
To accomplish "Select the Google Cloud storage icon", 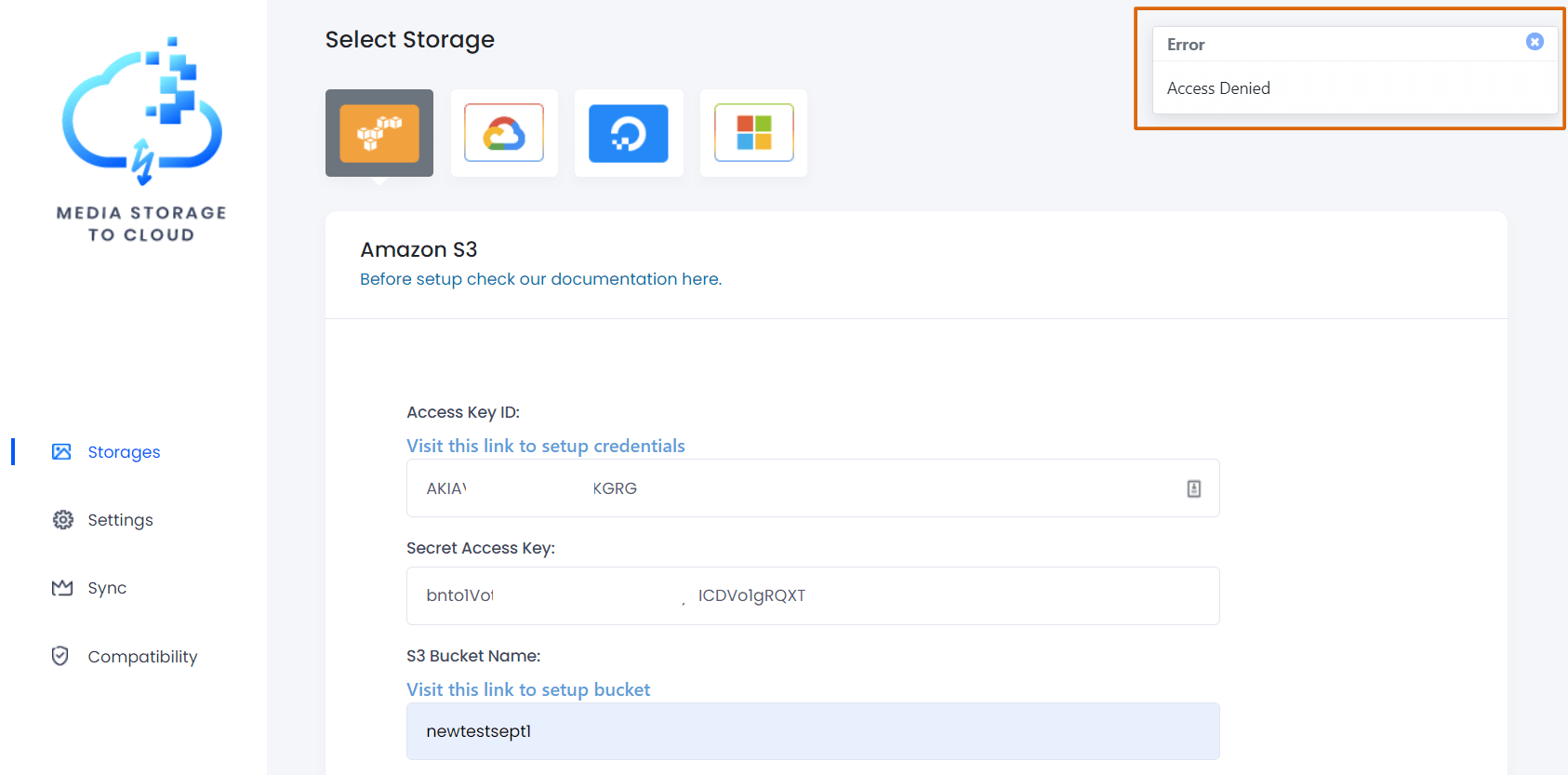I will [x=504, y=133].
